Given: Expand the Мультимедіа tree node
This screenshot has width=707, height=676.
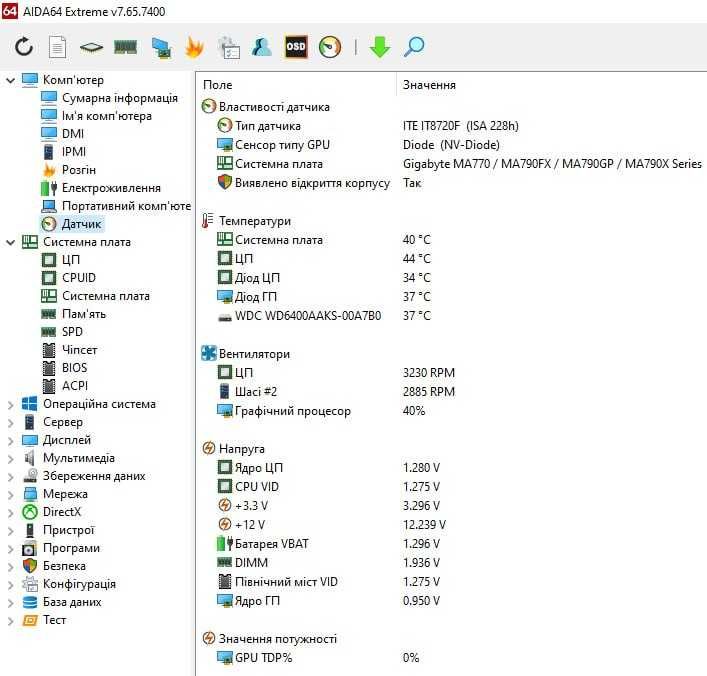Looking at the screenshot, I should [x=10, y=459].
